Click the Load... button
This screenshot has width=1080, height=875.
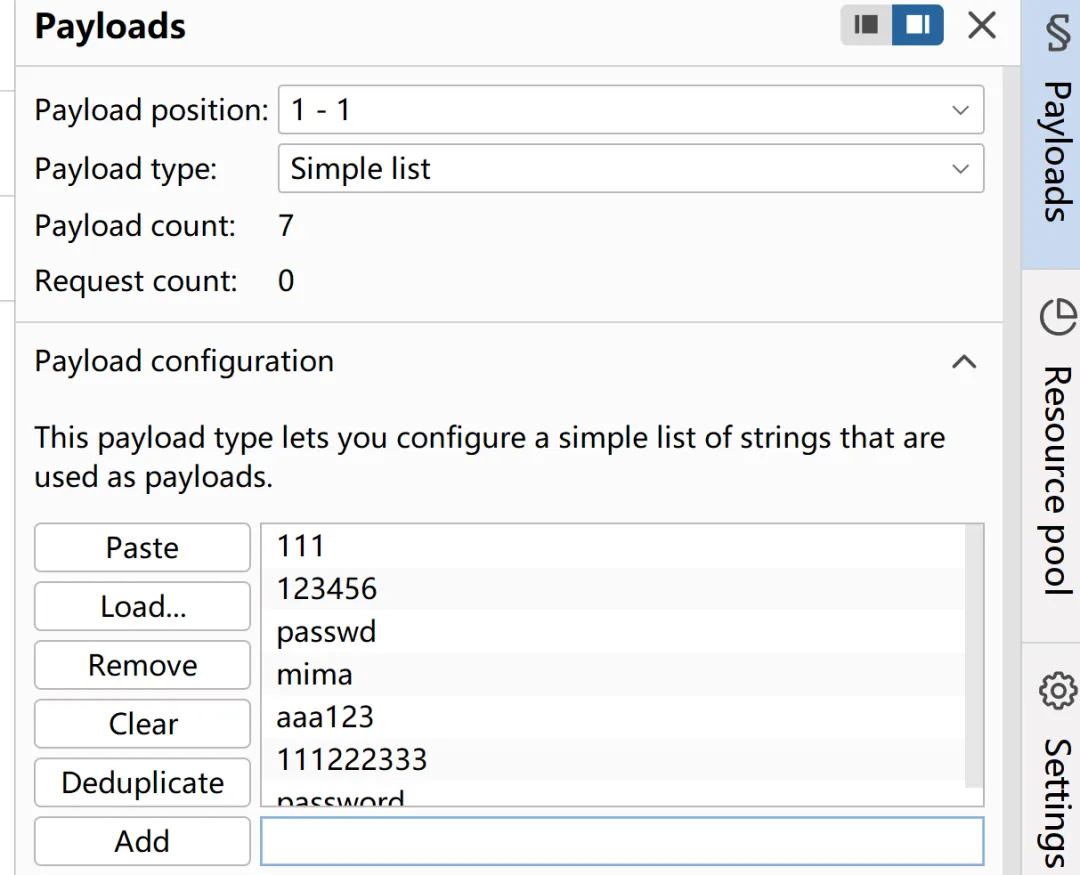(142, 607)
